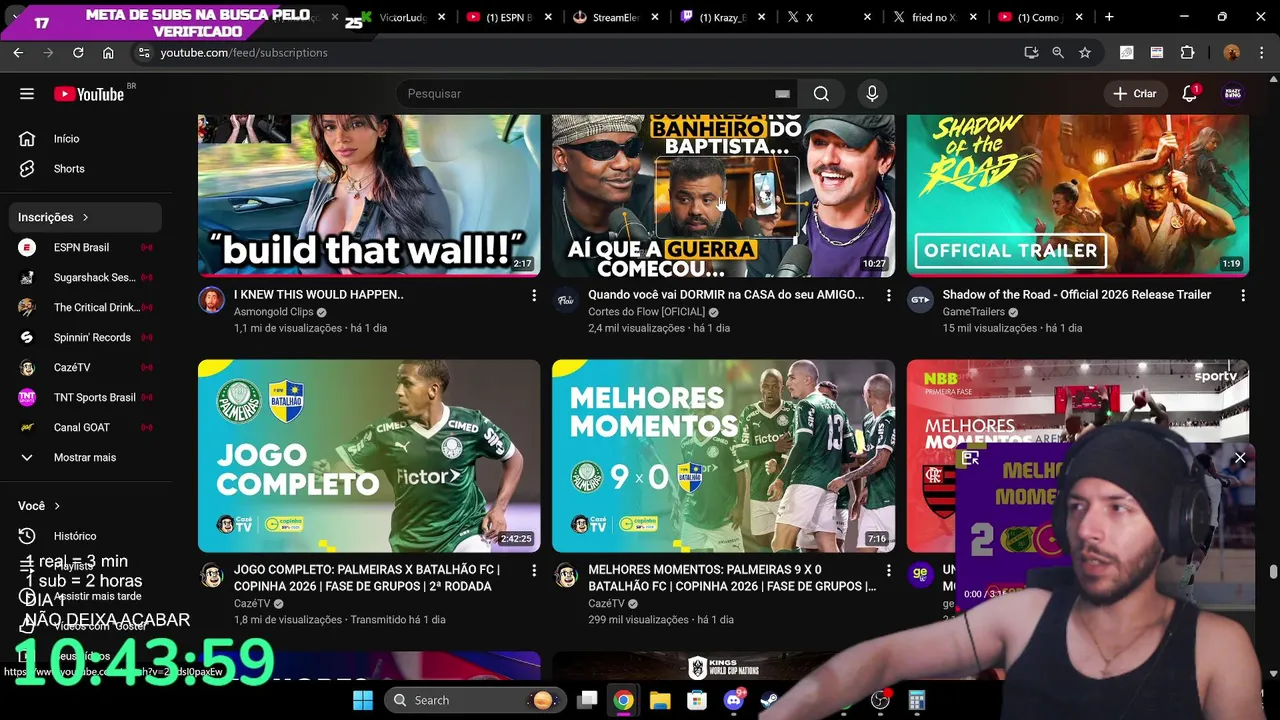Viewport: 1280px width, 720px height.
Task: Play the Cortes do Flow banheiro thumbnail
Action: pos(723,196)
